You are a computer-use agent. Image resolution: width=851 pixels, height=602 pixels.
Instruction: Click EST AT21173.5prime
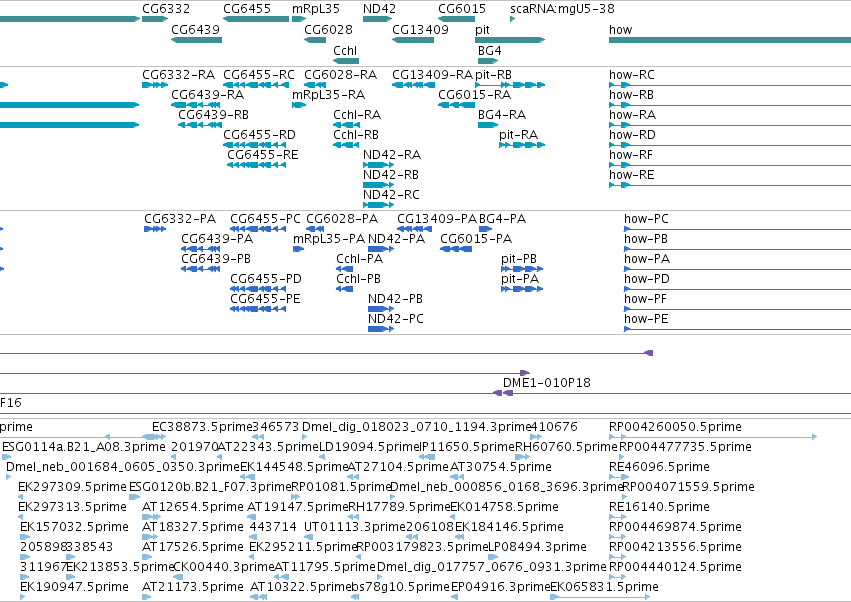pyautogui.click(x=193, y=587)
